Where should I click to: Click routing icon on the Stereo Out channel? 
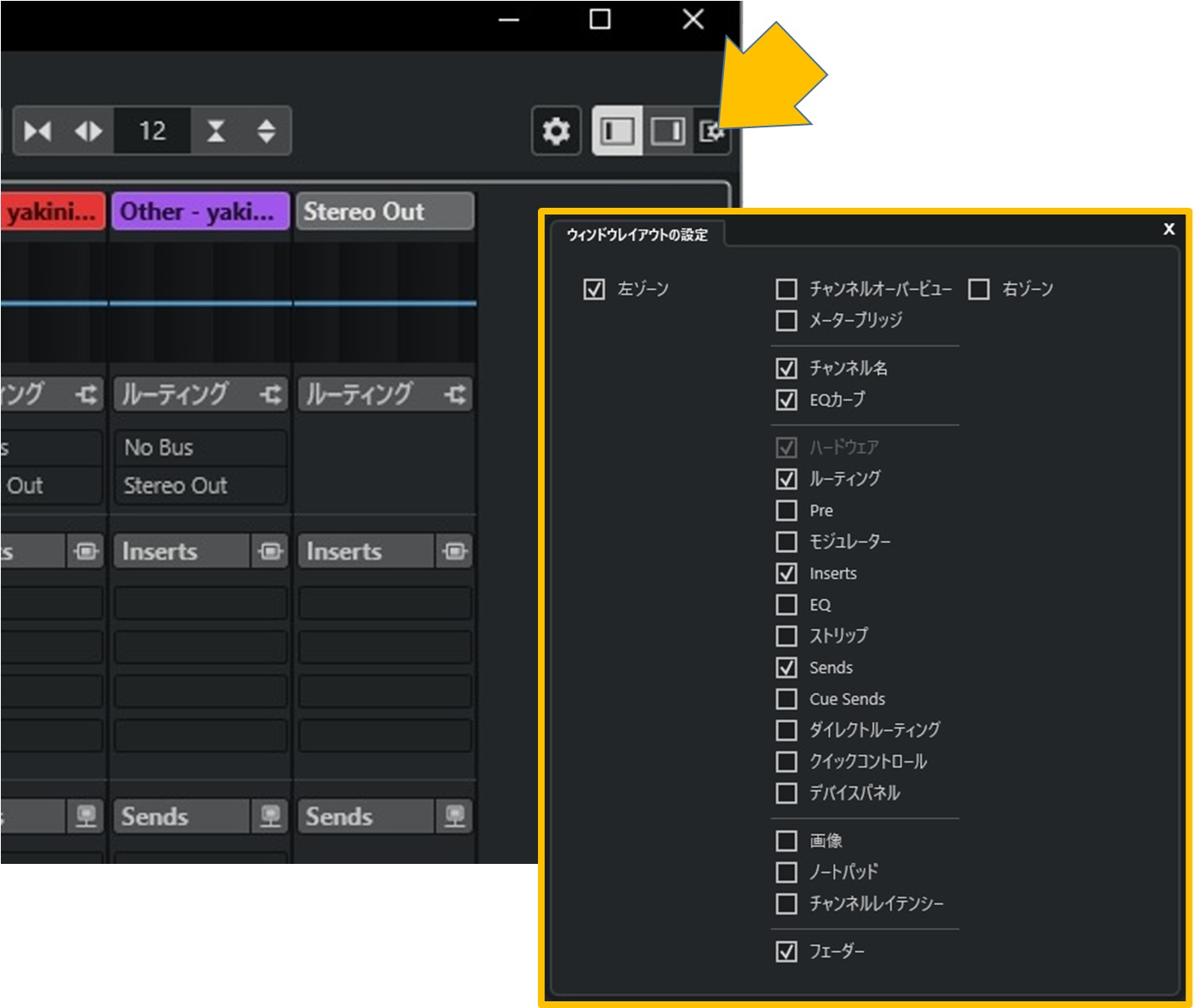click(455, 395)
